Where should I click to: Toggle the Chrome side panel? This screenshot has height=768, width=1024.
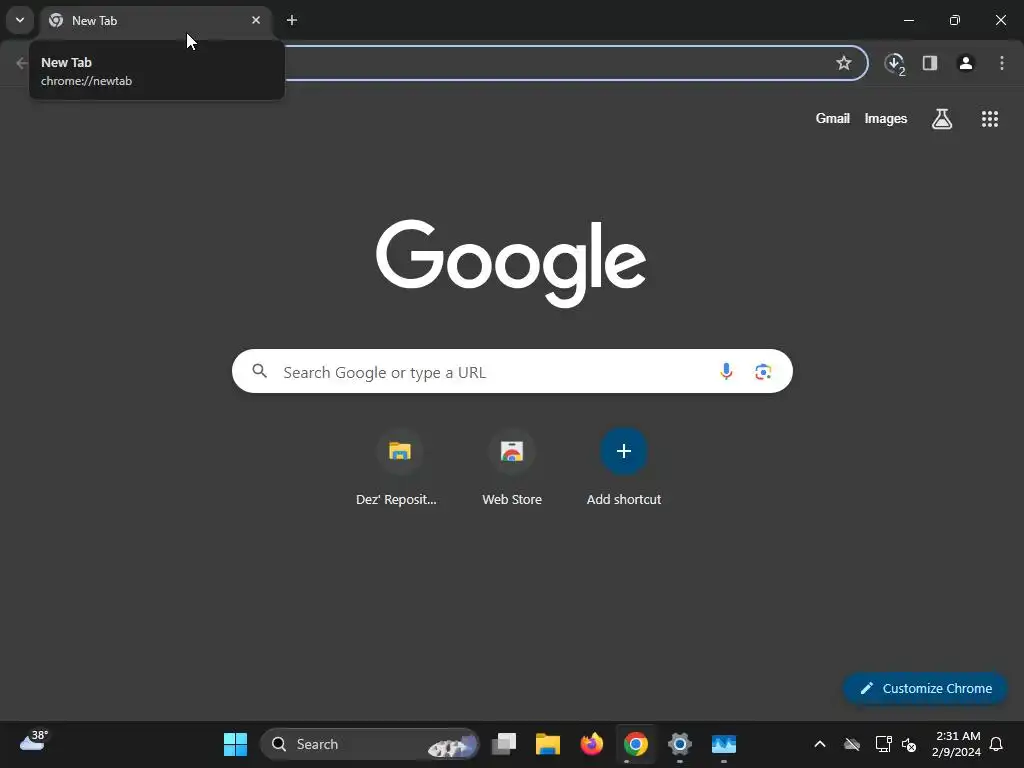coord(930,63)
